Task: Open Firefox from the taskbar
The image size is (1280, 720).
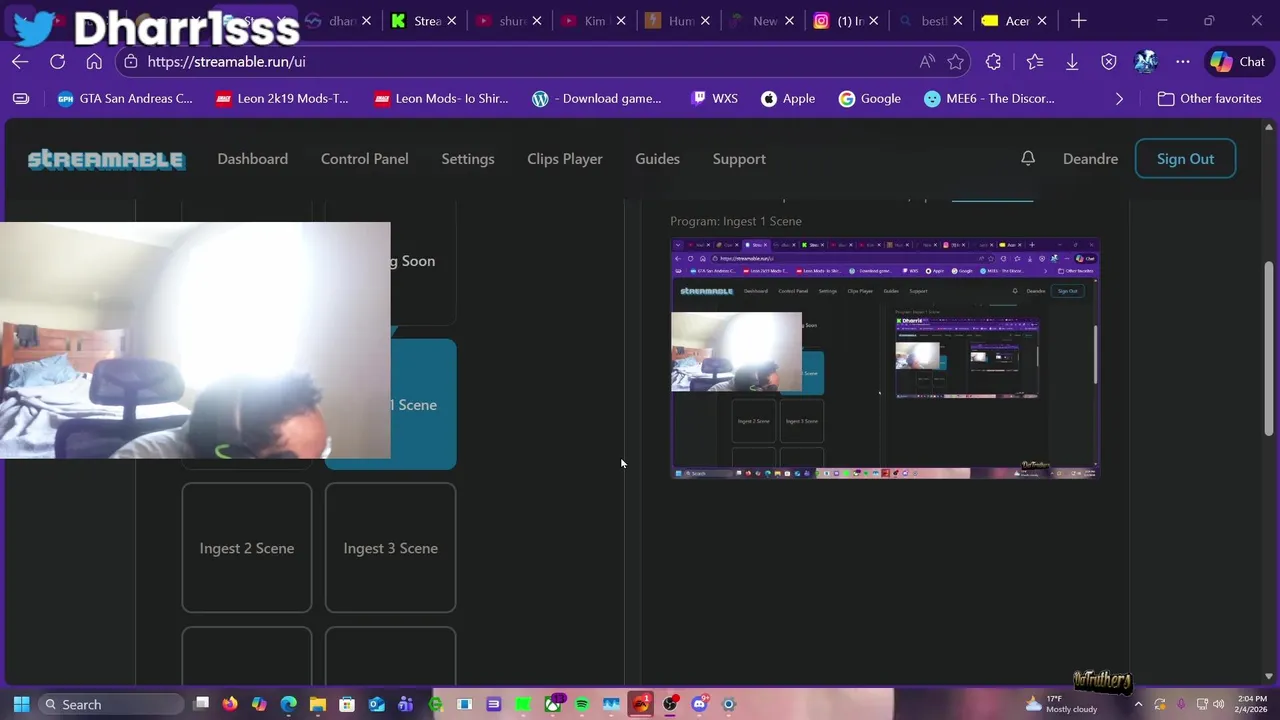Action: (230, 704)
